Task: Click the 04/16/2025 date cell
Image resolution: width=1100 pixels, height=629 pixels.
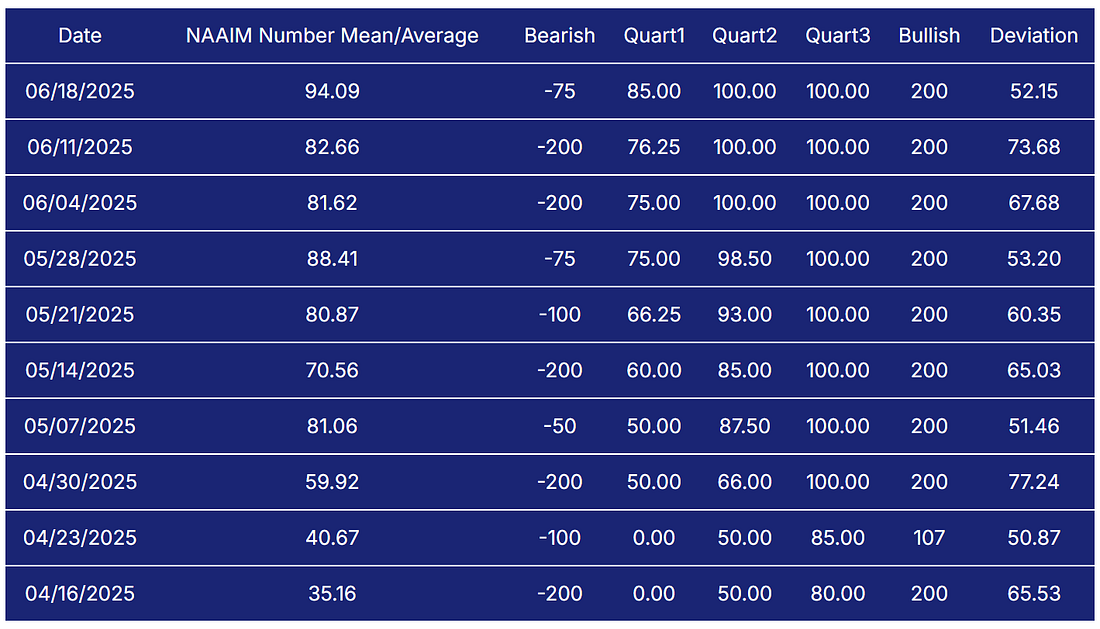Action: pyautogui.click(x=80, y=594)
